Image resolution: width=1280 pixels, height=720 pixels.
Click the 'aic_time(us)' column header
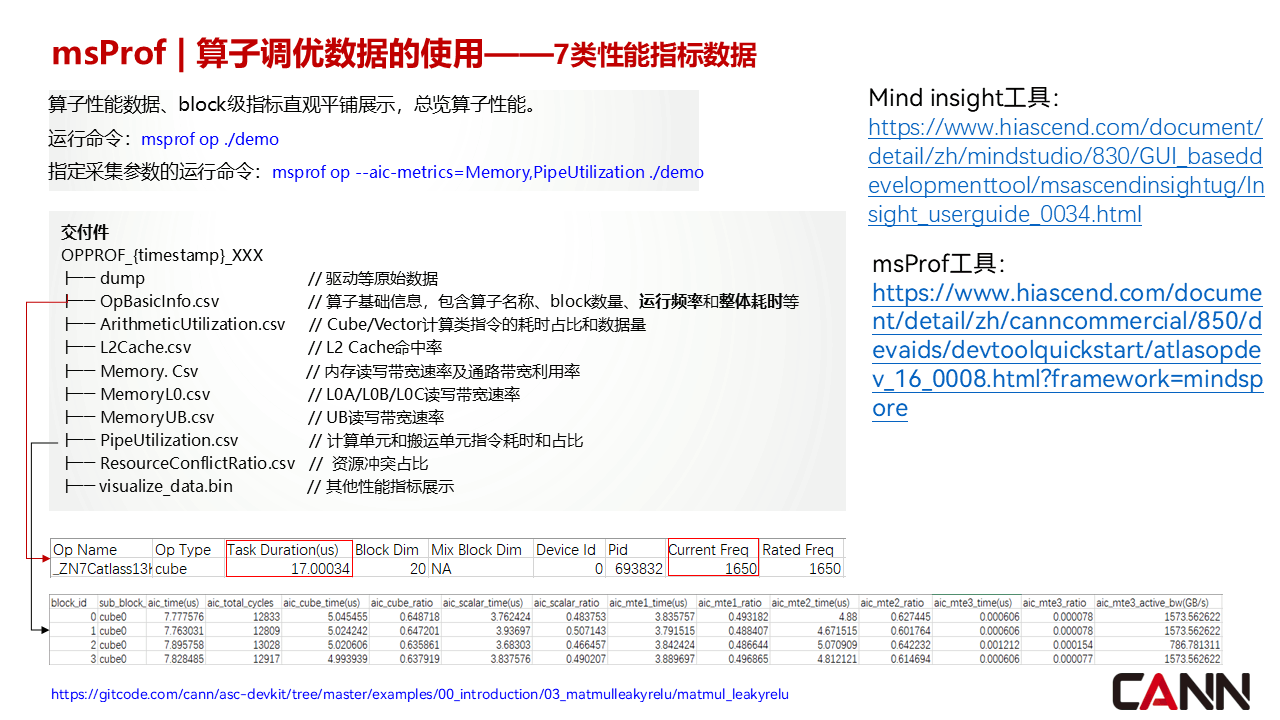coord(174,603)
